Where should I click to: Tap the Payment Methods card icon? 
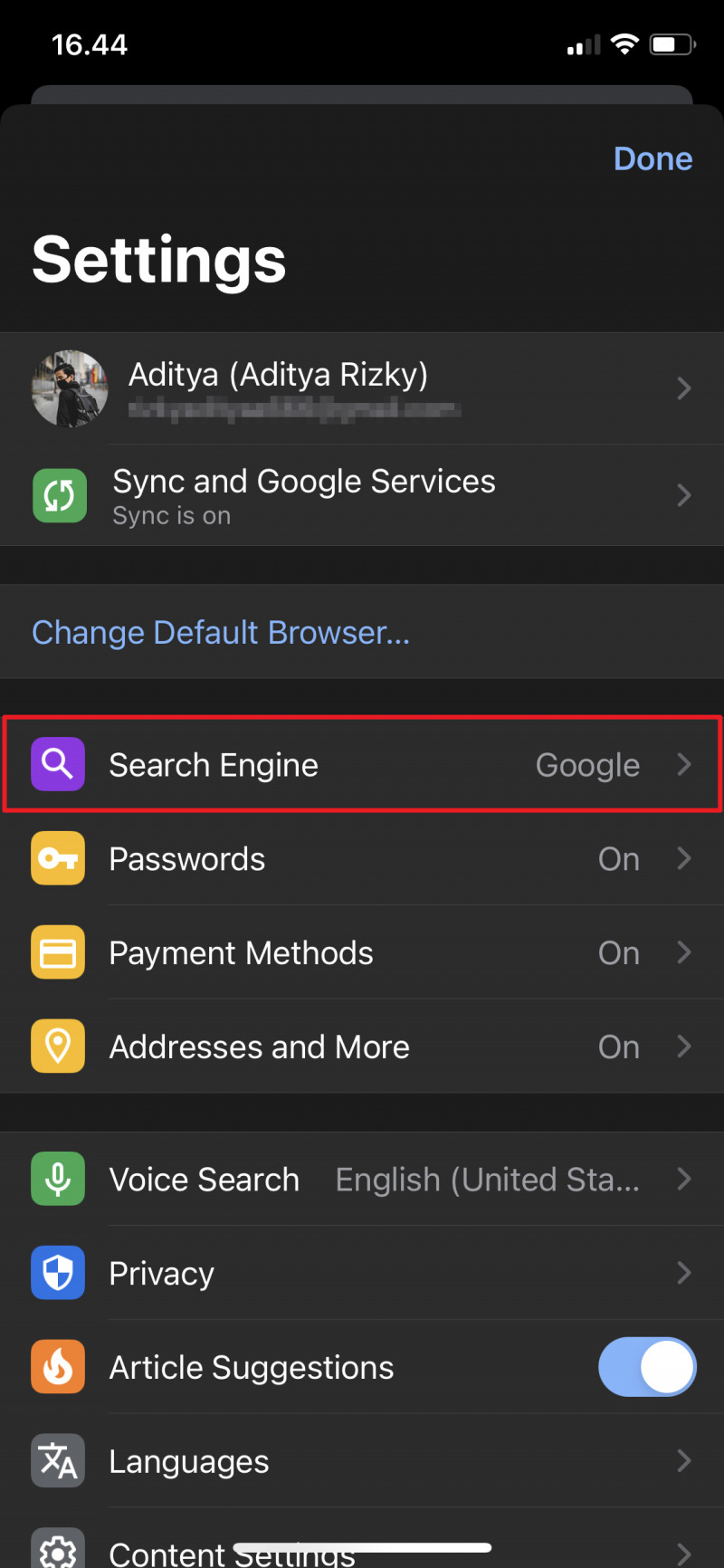coord(58,952)
